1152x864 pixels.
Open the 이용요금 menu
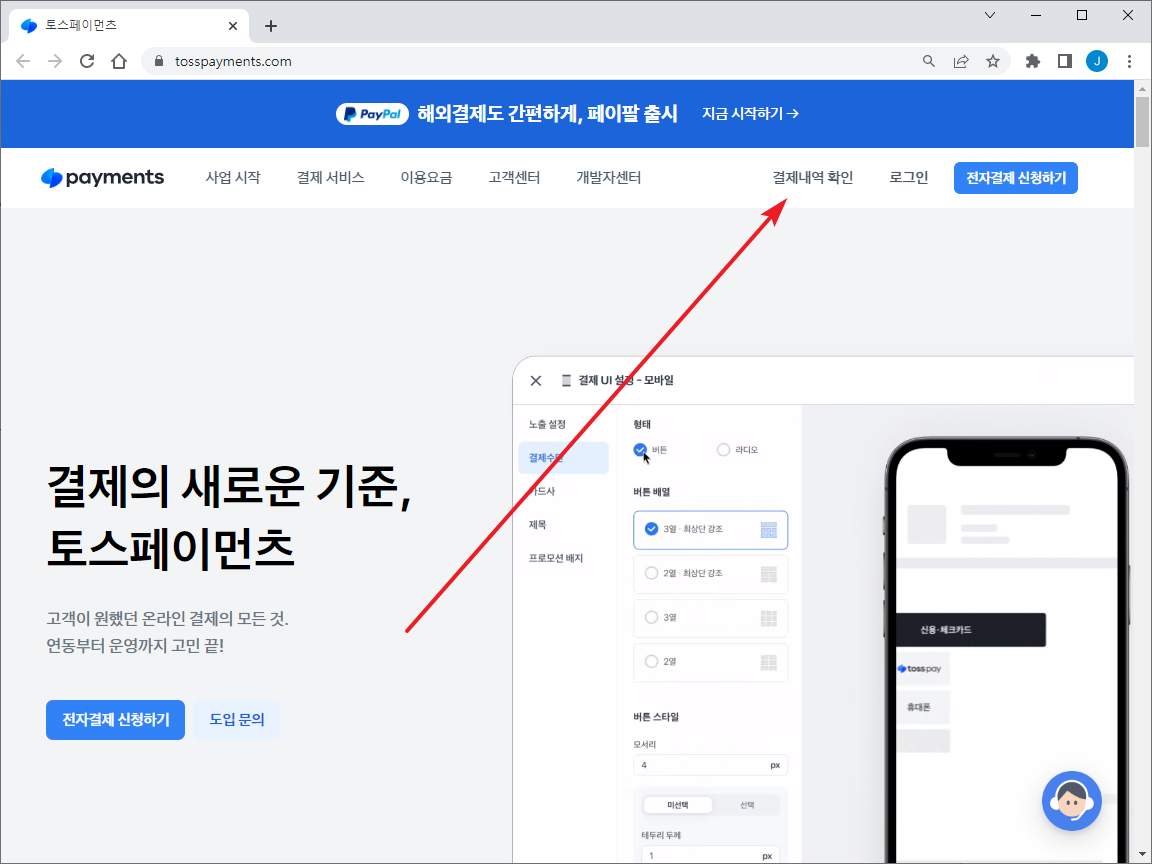tap(426, 177)
